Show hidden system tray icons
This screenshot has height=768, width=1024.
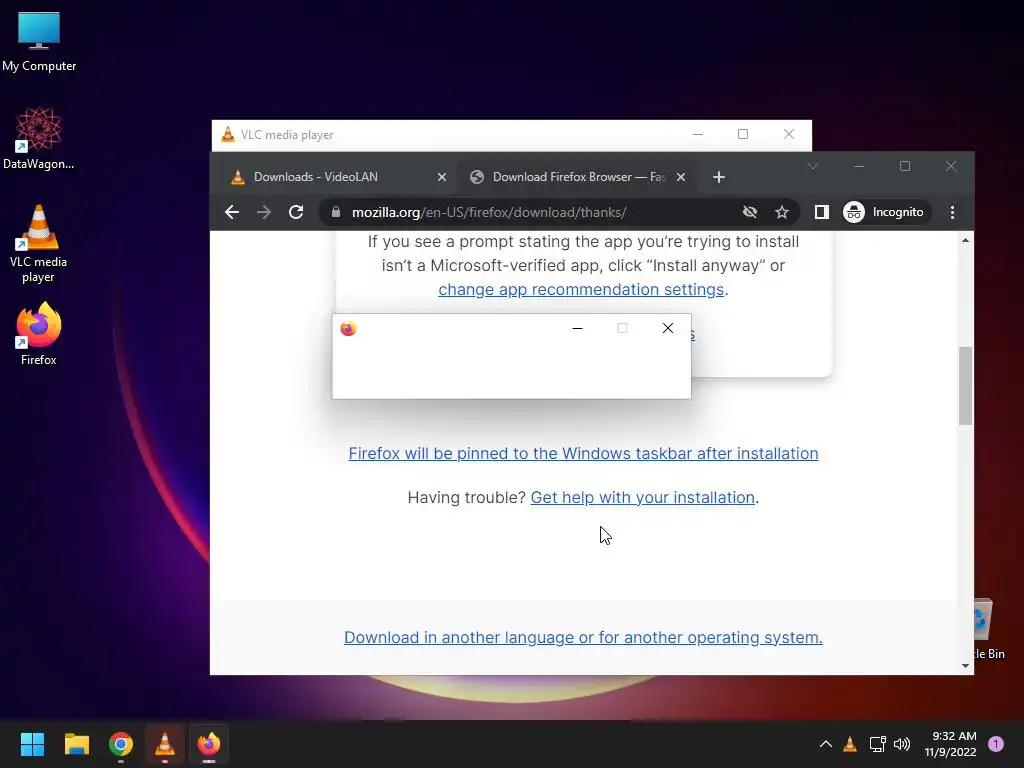tap(825, 744)
